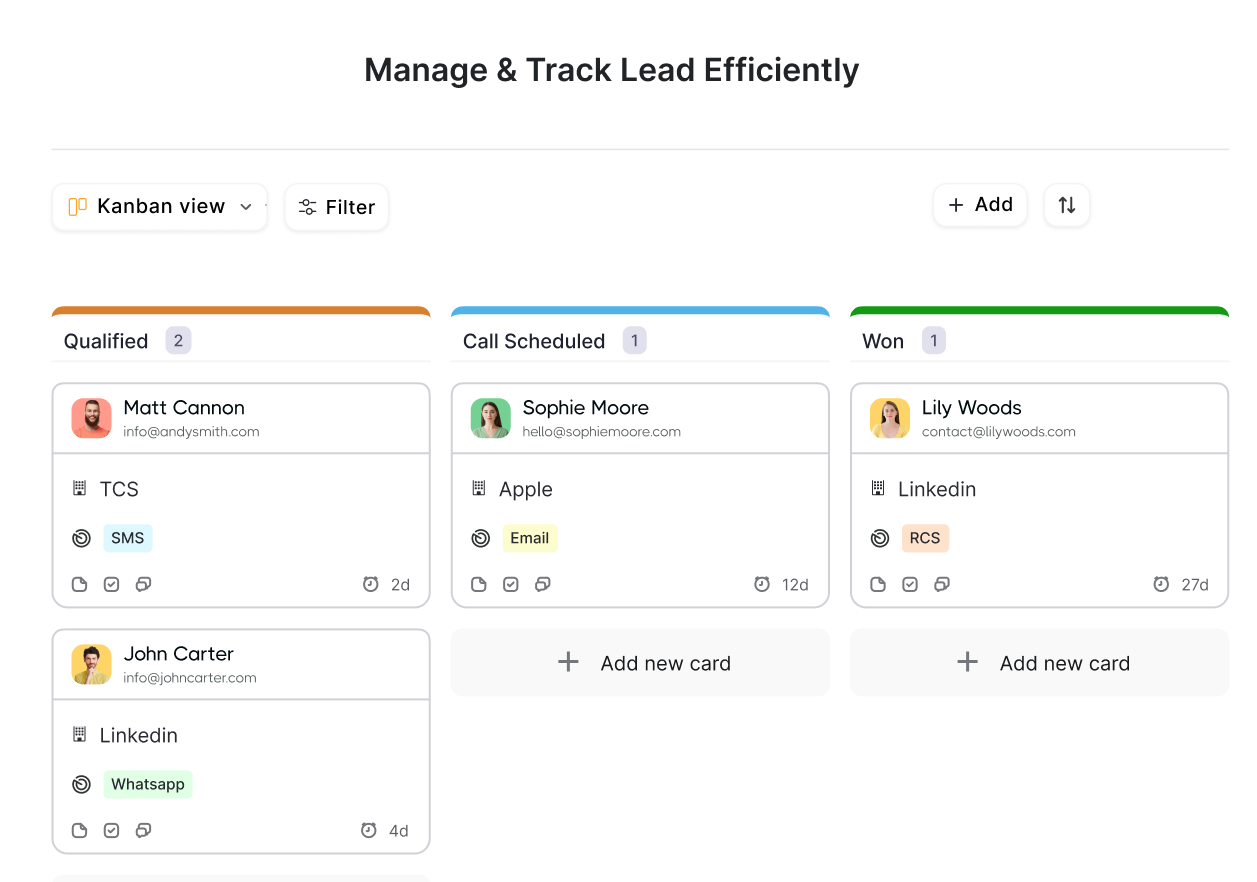Screen dimensions: 1257x882
Task: Click the channel icon beside the RCS tag
Action: 880,538
